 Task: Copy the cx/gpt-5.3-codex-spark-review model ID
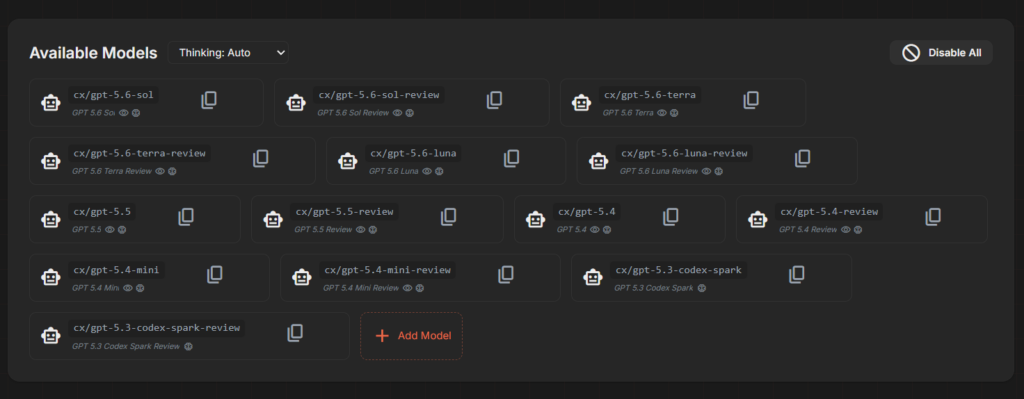(295, 334)
